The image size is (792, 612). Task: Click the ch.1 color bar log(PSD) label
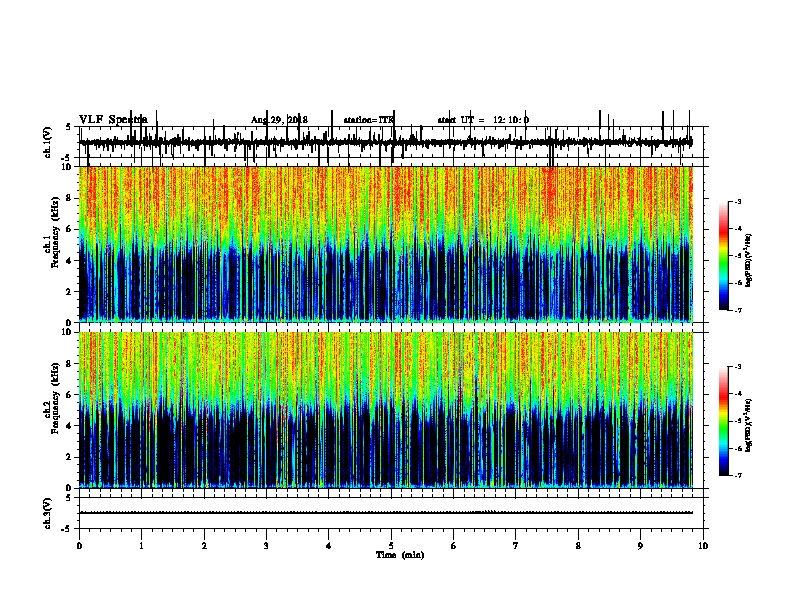[x=749, y=261]
